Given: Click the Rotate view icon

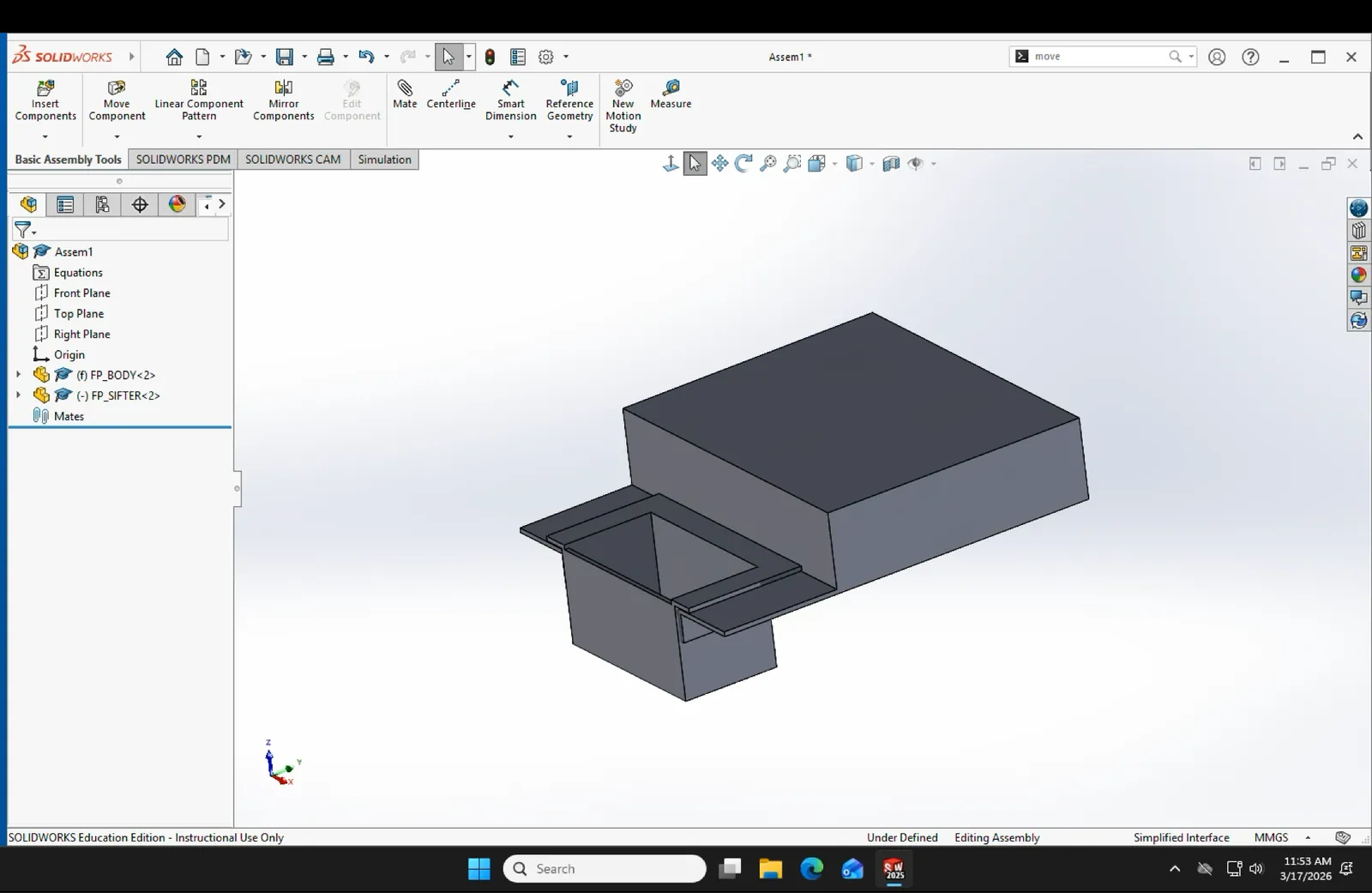Looking at the screenshot, I should tap(743, 163).
